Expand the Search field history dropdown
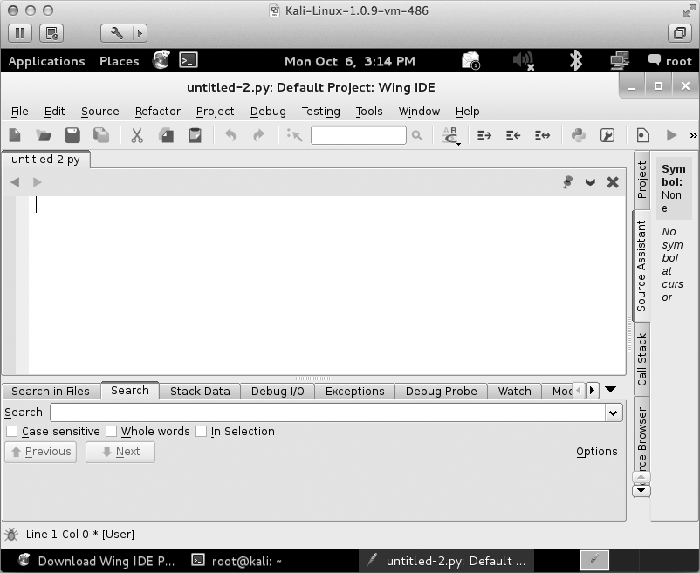Viewport: 700px width, 573px height. [613, 412]
